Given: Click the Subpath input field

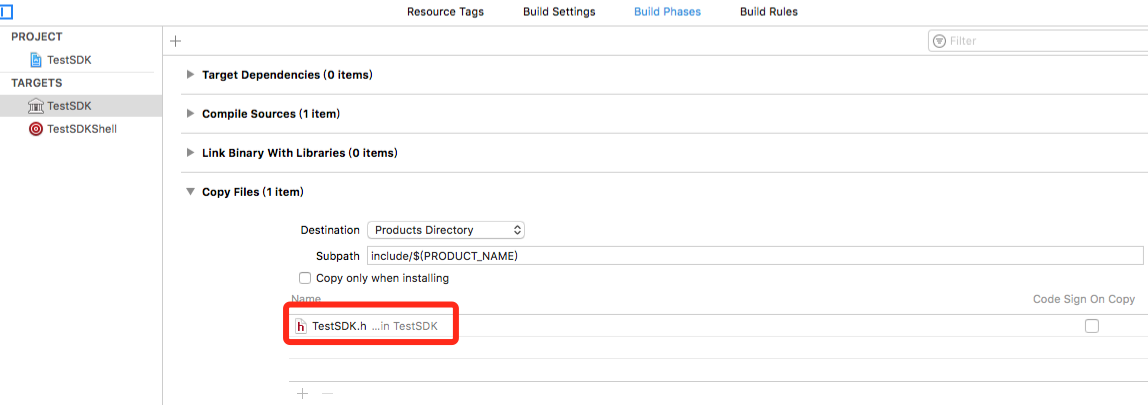Looking at the screenshot, I should point(755,256).
